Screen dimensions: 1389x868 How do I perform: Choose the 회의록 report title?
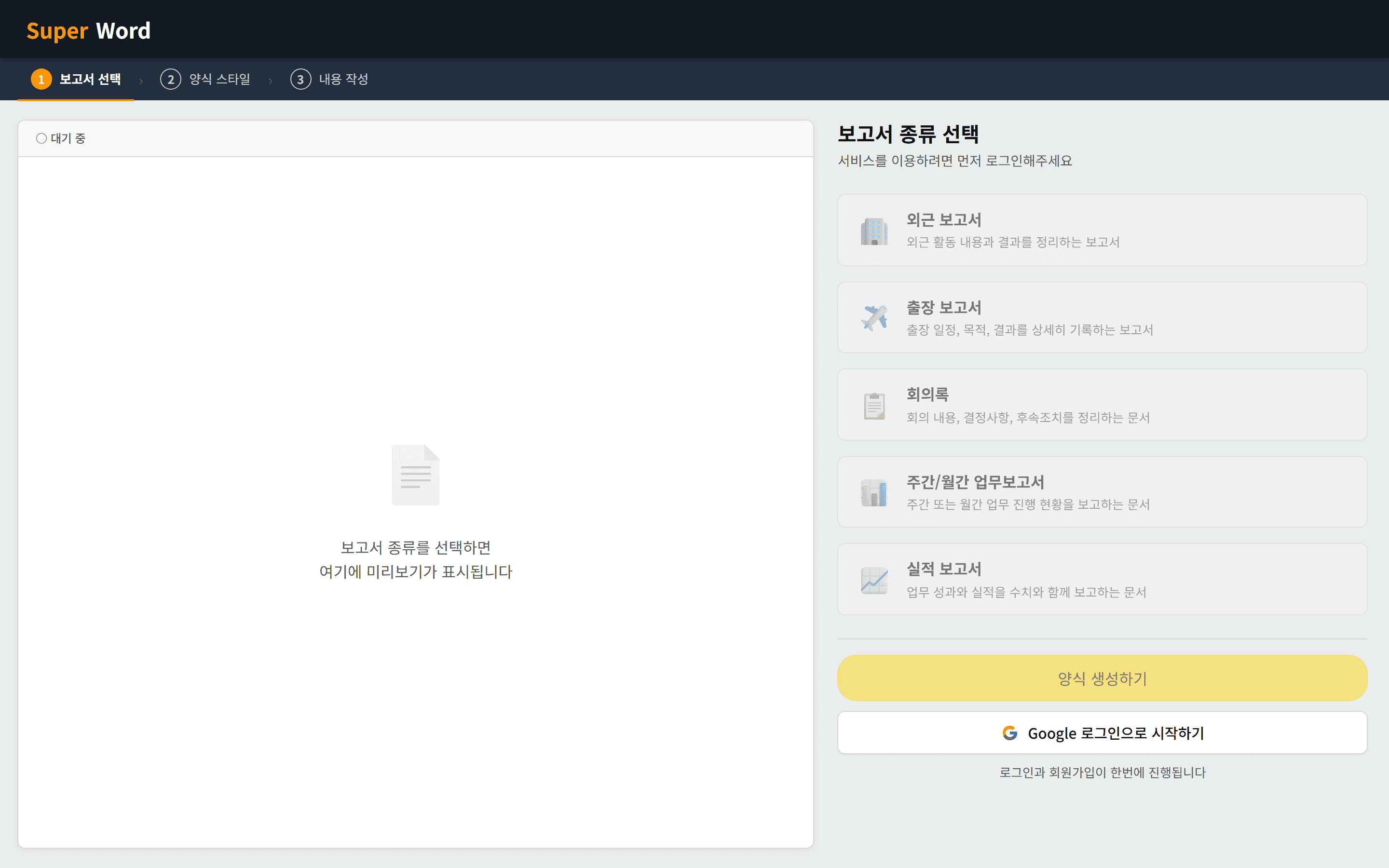coord(927,394)
